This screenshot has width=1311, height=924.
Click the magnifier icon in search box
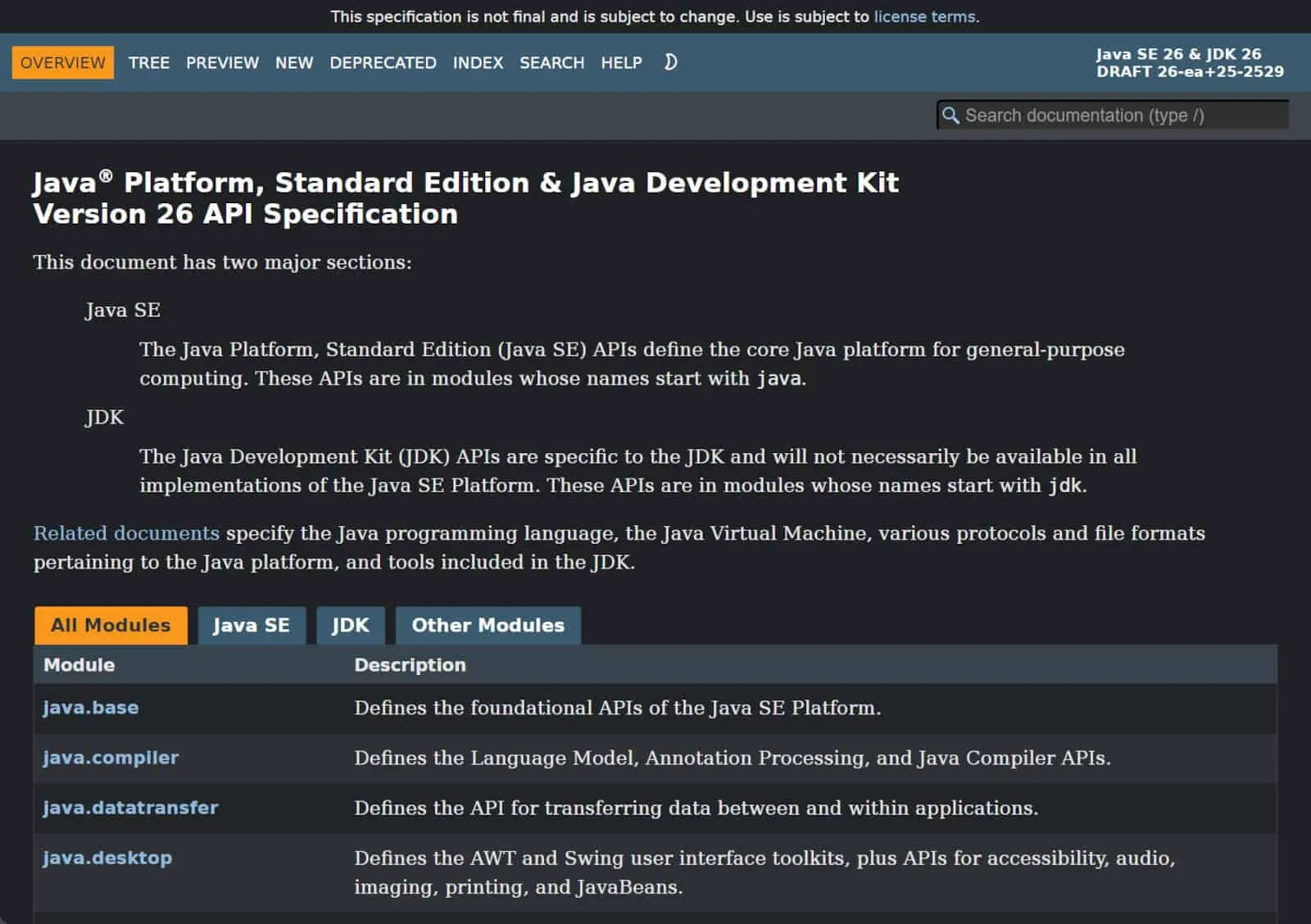[x=950, y=115]
